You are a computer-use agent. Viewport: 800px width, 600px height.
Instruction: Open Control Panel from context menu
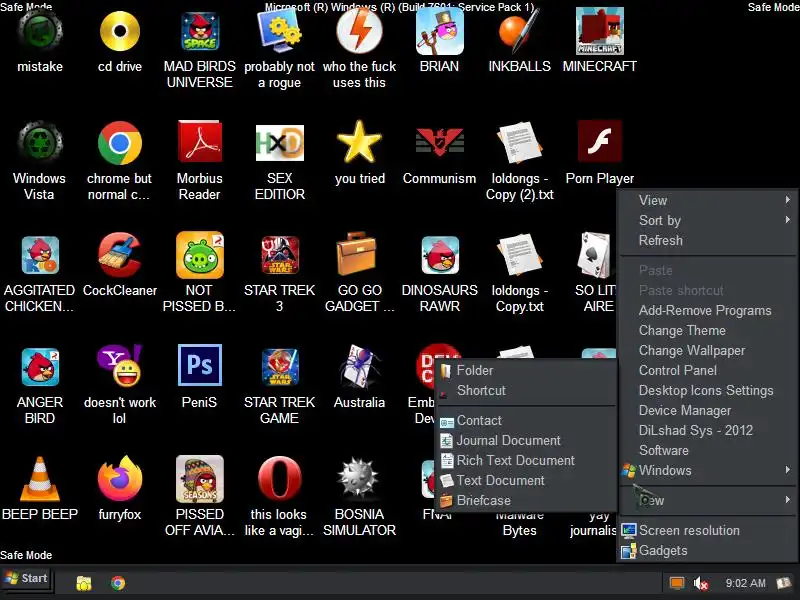click(707, 370)
